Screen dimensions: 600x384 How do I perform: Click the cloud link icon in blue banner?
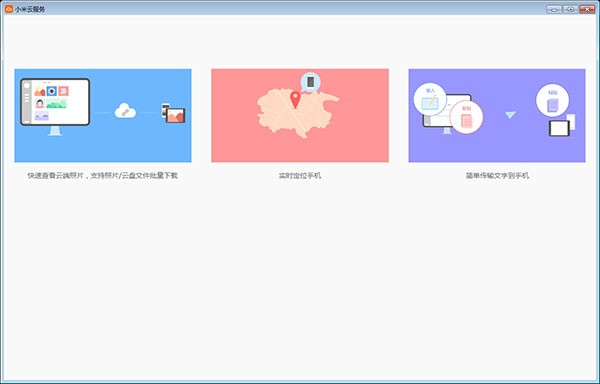click(x=125, y=111)
